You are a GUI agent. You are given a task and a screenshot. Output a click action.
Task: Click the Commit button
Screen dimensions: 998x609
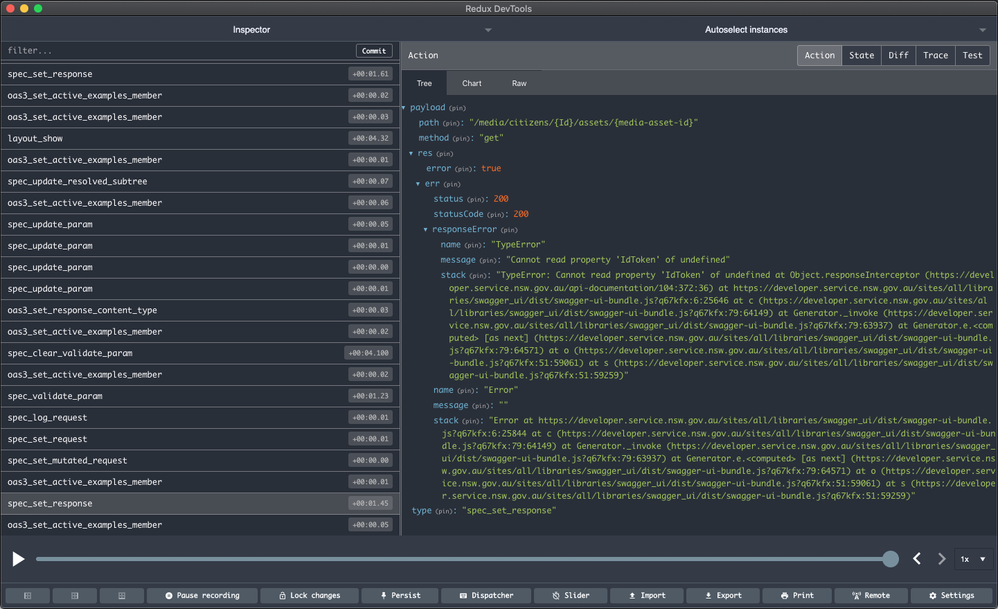(x=374, y=51)
